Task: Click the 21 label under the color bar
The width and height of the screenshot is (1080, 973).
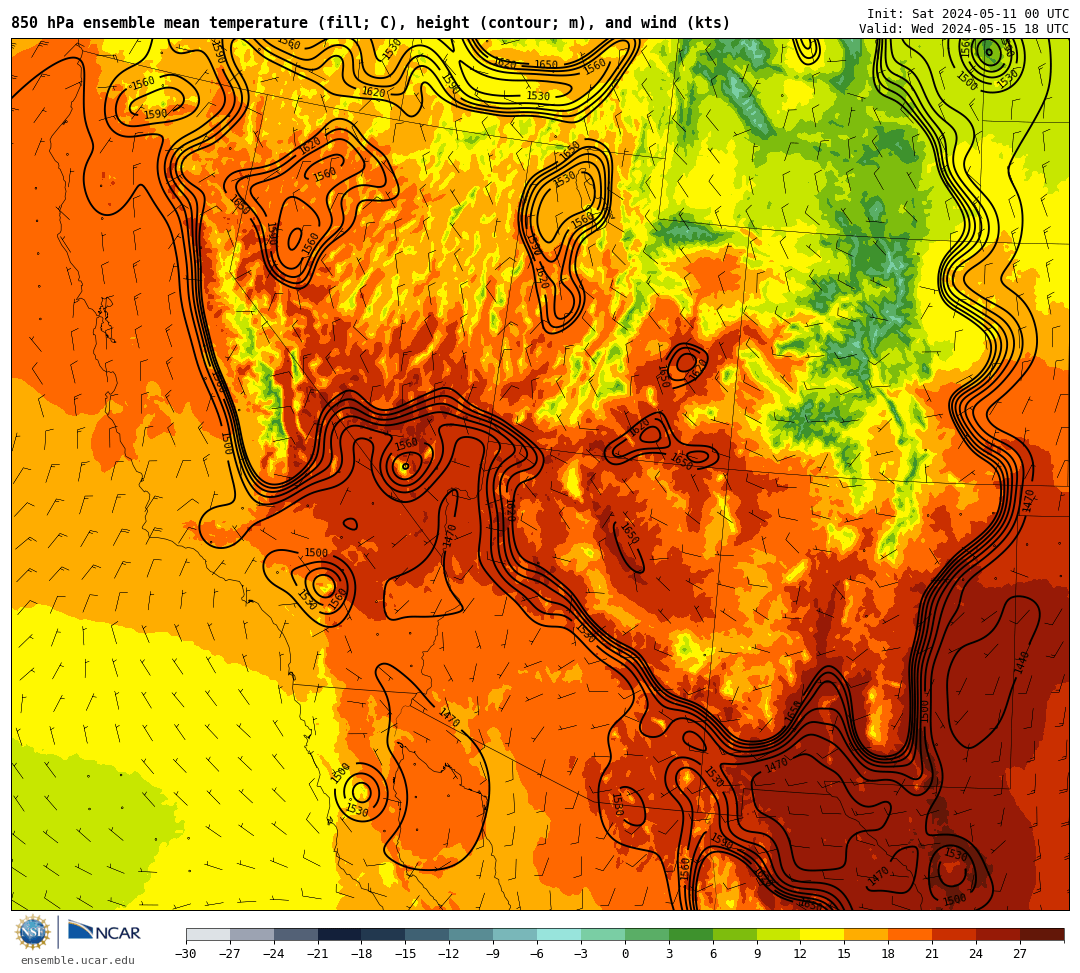Action: (933, 954)
